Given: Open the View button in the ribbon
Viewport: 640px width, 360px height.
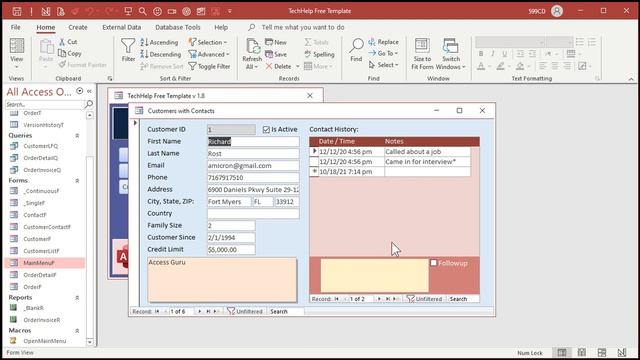Looking at the screenshot, I should pos(17,53).
